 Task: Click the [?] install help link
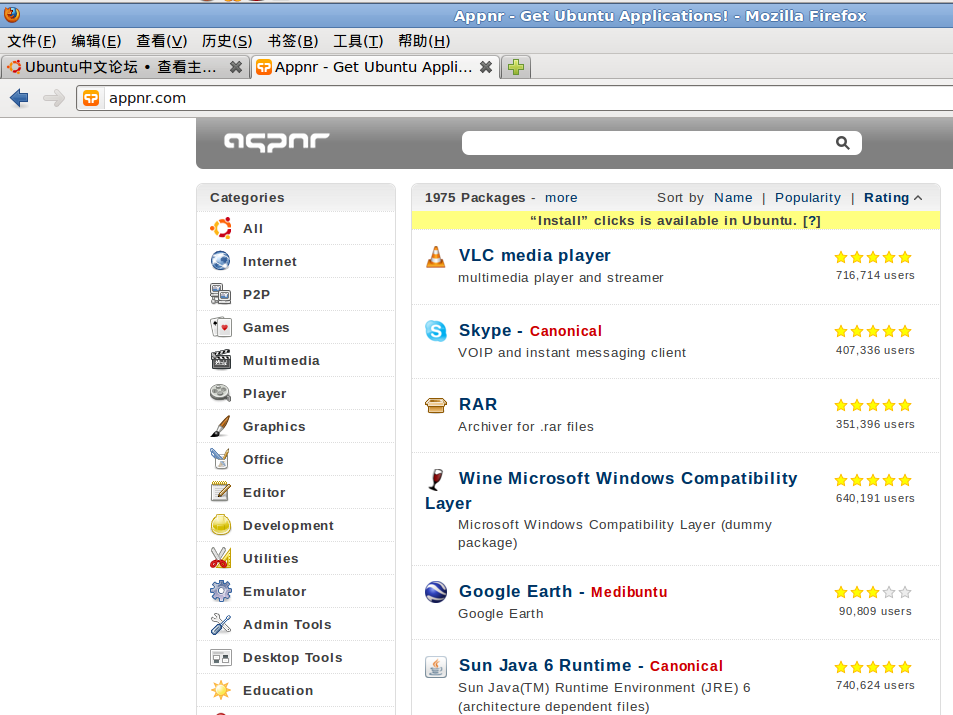(x=811, y=221)
